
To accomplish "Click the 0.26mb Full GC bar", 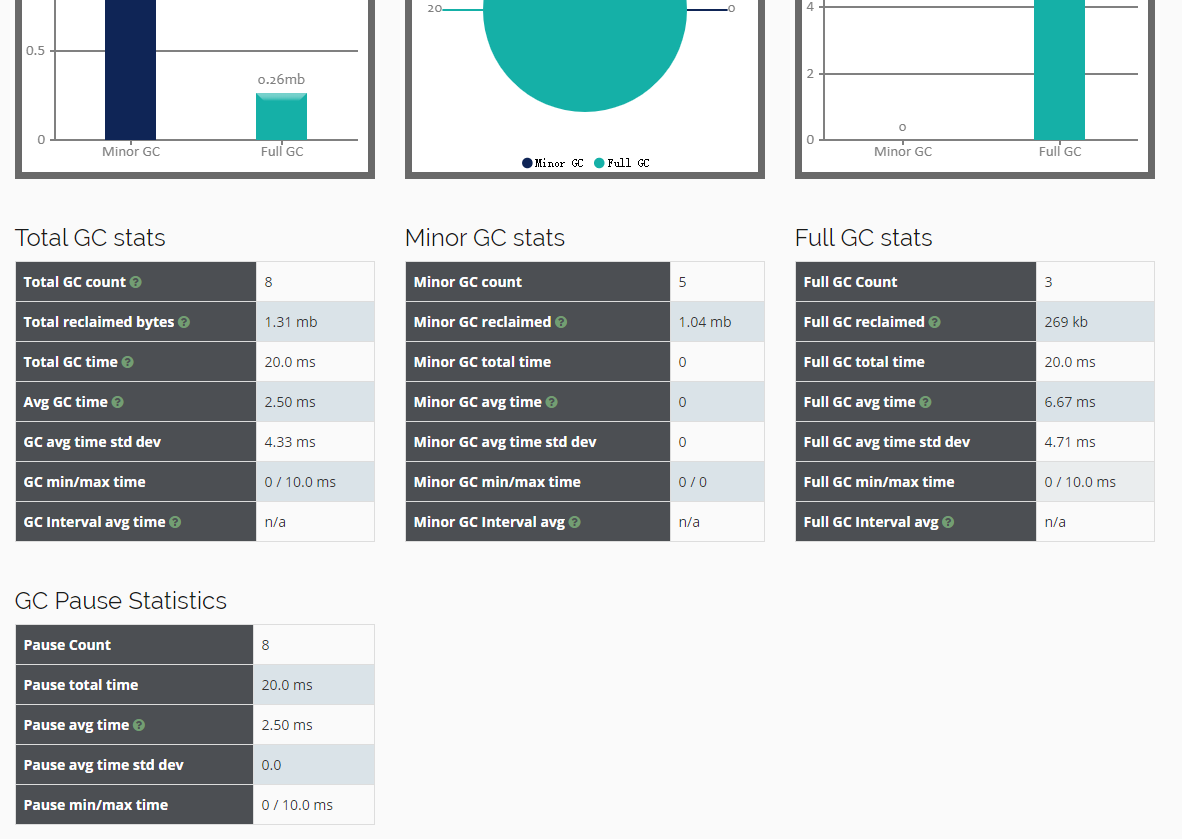I will [281, 116].
